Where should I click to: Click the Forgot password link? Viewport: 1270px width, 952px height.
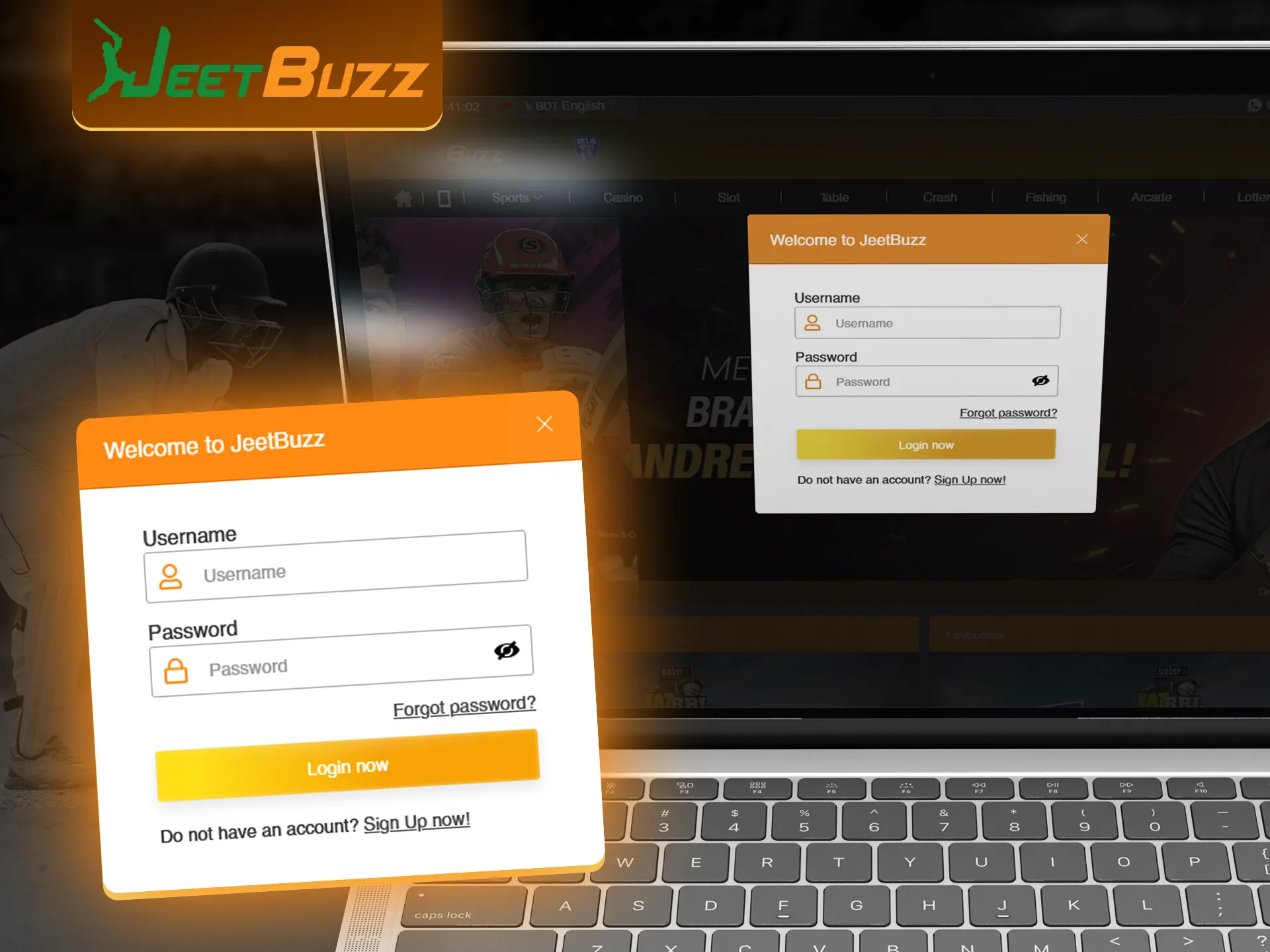tap(464, 704)
